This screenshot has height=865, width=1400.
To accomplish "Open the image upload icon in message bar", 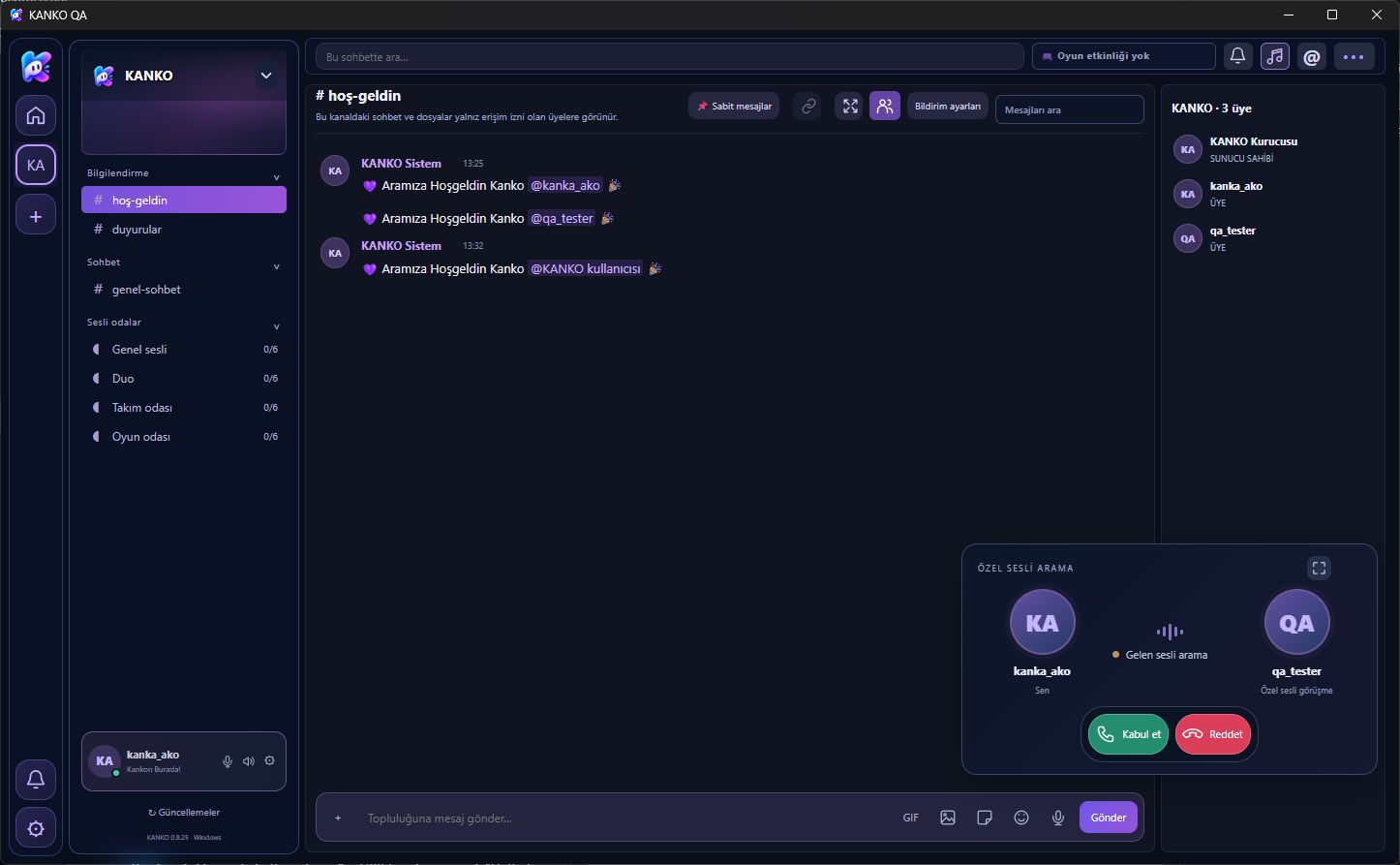I will pyautogui.click(x=948, y=818).
